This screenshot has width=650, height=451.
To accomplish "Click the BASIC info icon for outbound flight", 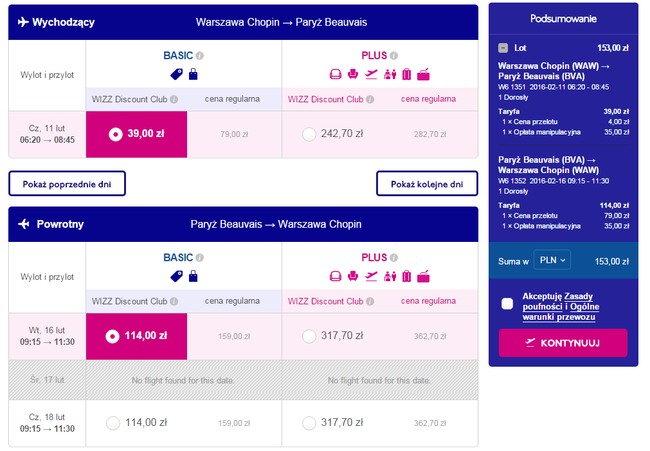I will [x=200, y=55].
